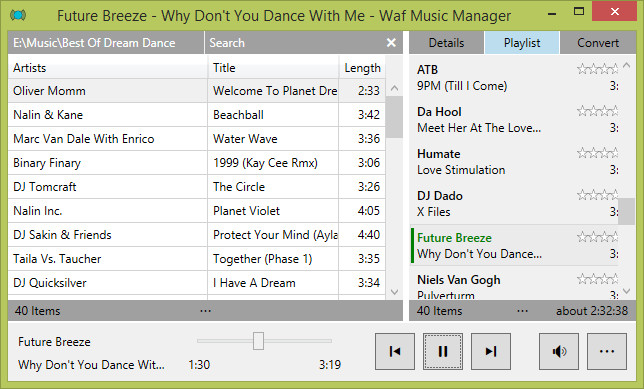Select the Nalin Inc. row
The image size is (644, 389).
coord(197,211)
